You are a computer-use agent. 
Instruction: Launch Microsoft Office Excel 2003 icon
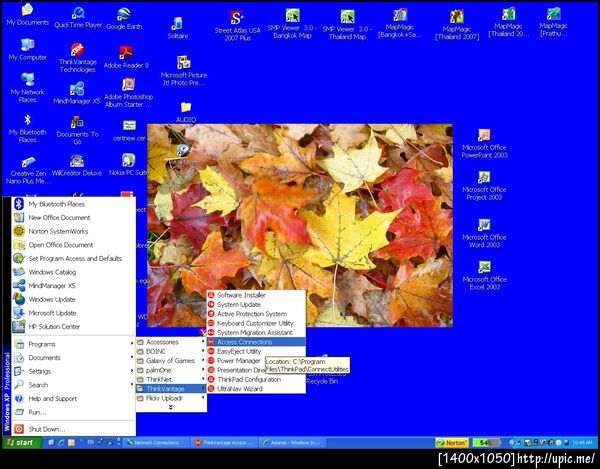pos(484,275)
